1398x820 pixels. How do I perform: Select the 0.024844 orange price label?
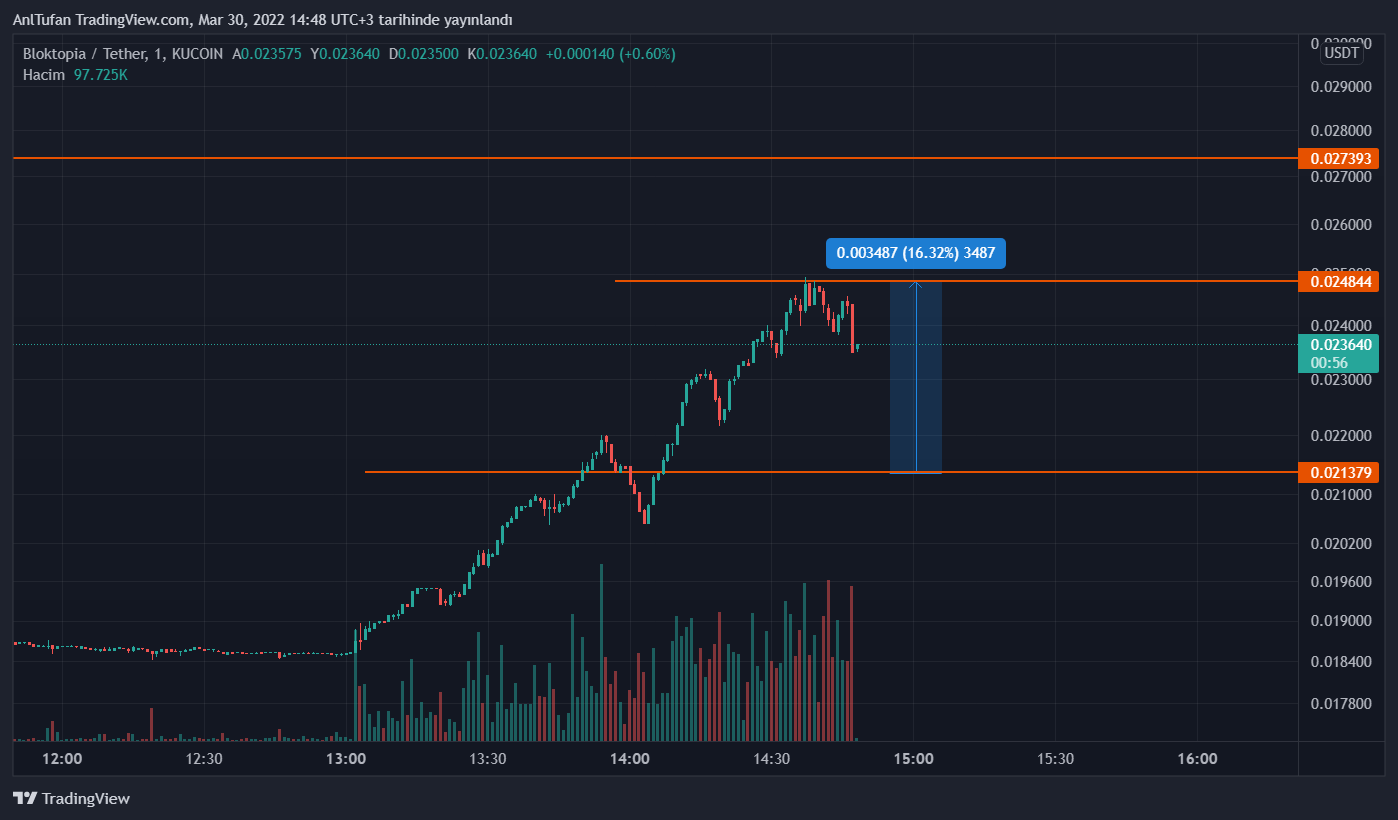pyautogui.click(x=1338, y=281)
